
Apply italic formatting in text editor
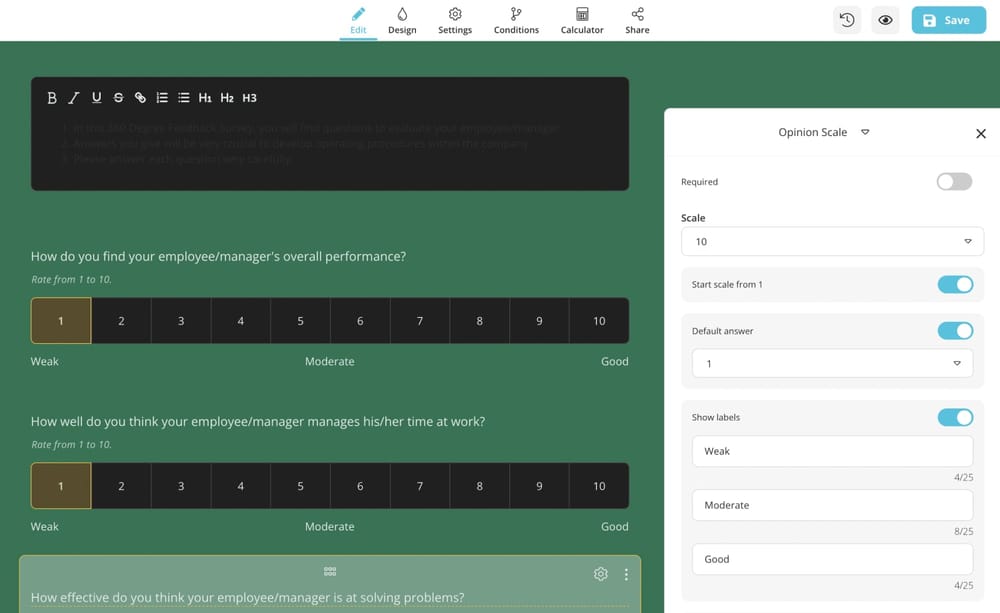[x=74, y=98]
